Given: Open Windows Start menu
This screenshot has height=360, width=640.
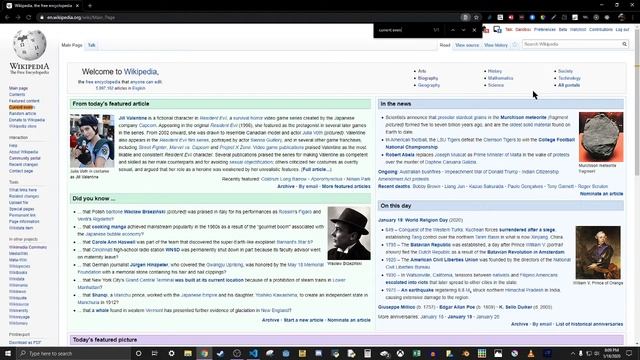Looking at the screenshot, I should coord(7,353).
